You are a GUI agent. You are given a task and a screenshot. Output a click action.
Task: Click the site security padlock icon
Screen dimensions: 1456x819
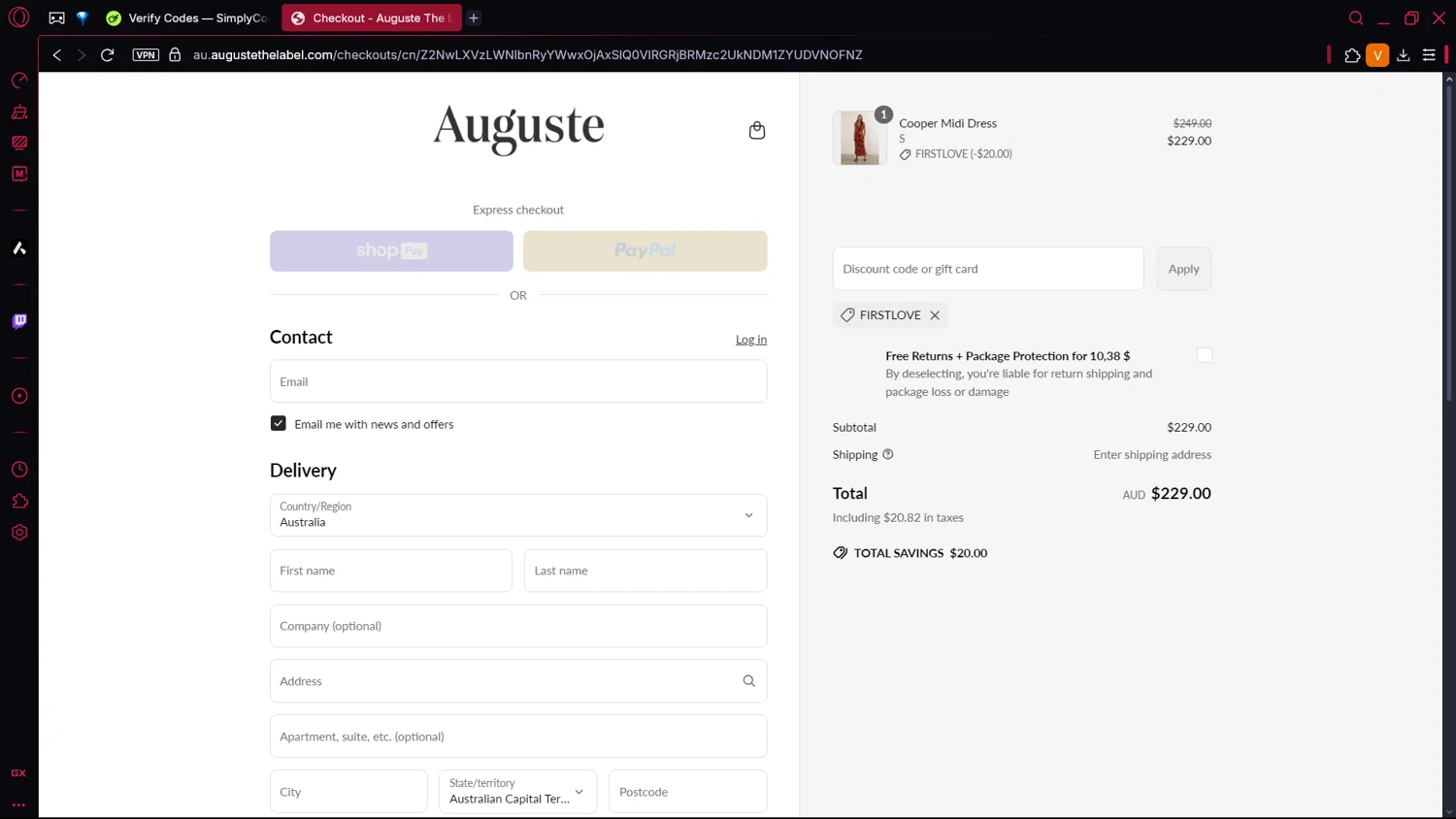[x=175, y=55]
